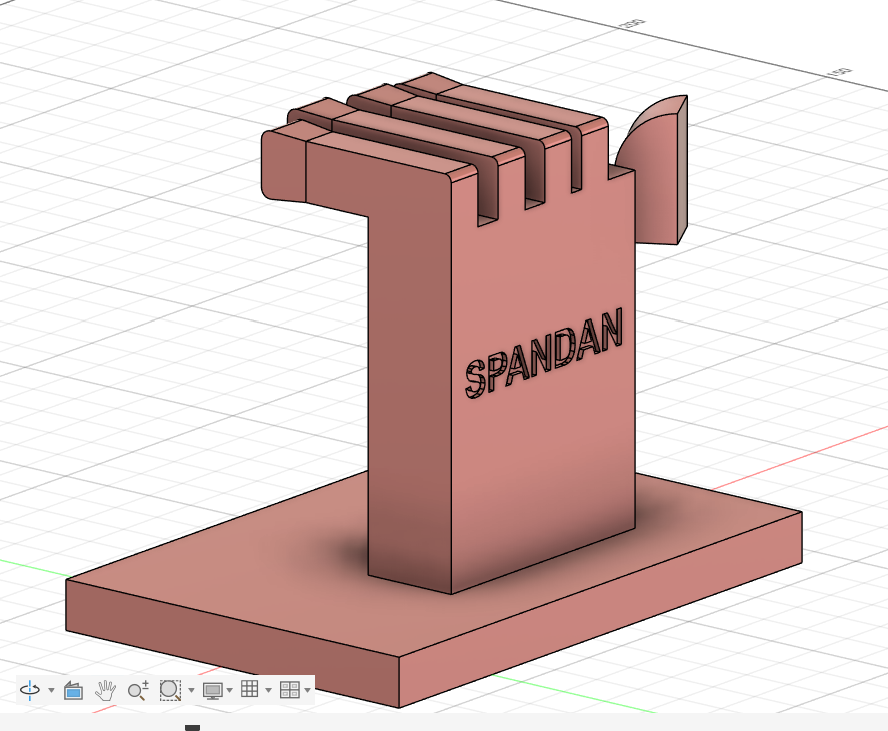Choose the Zoom magnifier tool
Viewport: 888px width, 731px height.
[138, 690]
